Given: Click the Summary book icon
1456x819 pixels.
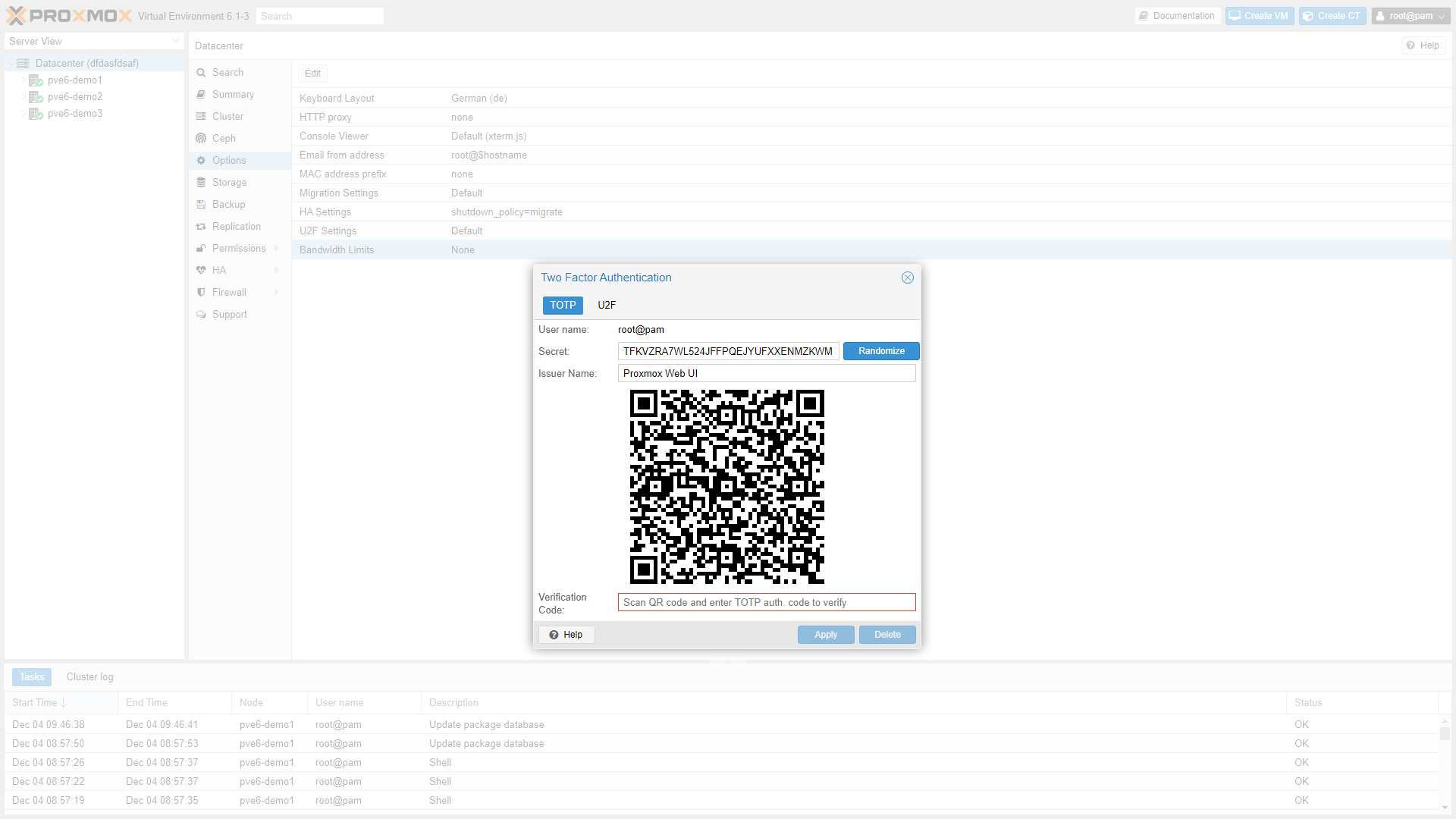Looking at the screenshot, I should (x=201, y=95).
